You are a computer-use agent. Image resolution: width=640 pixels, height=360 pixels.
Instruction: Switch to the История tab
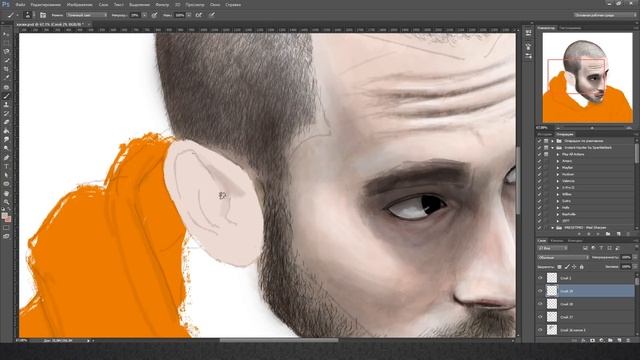tap(544, 134)
